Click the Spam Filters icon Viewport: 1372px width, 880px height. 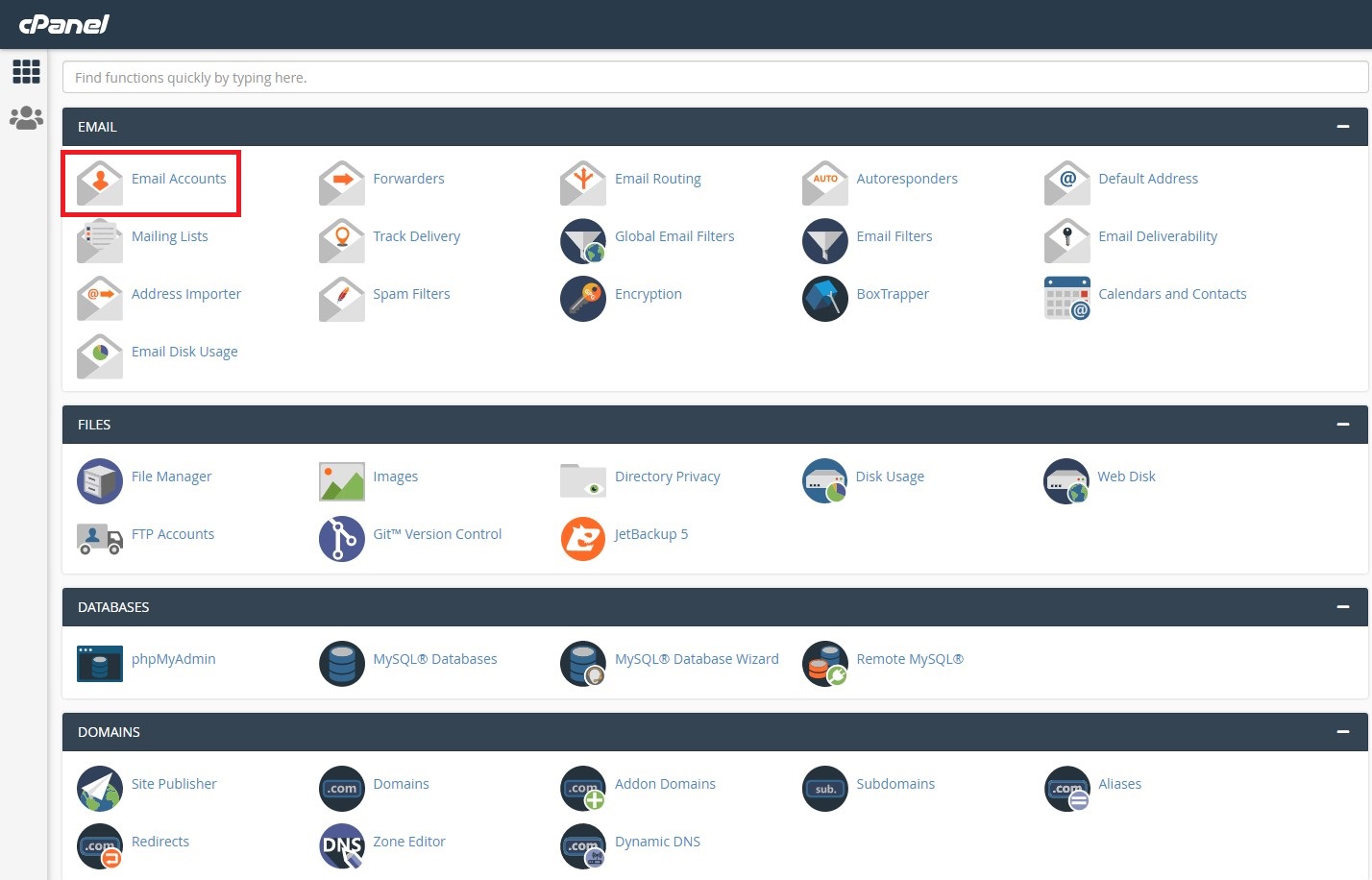(x=342, y=298)
